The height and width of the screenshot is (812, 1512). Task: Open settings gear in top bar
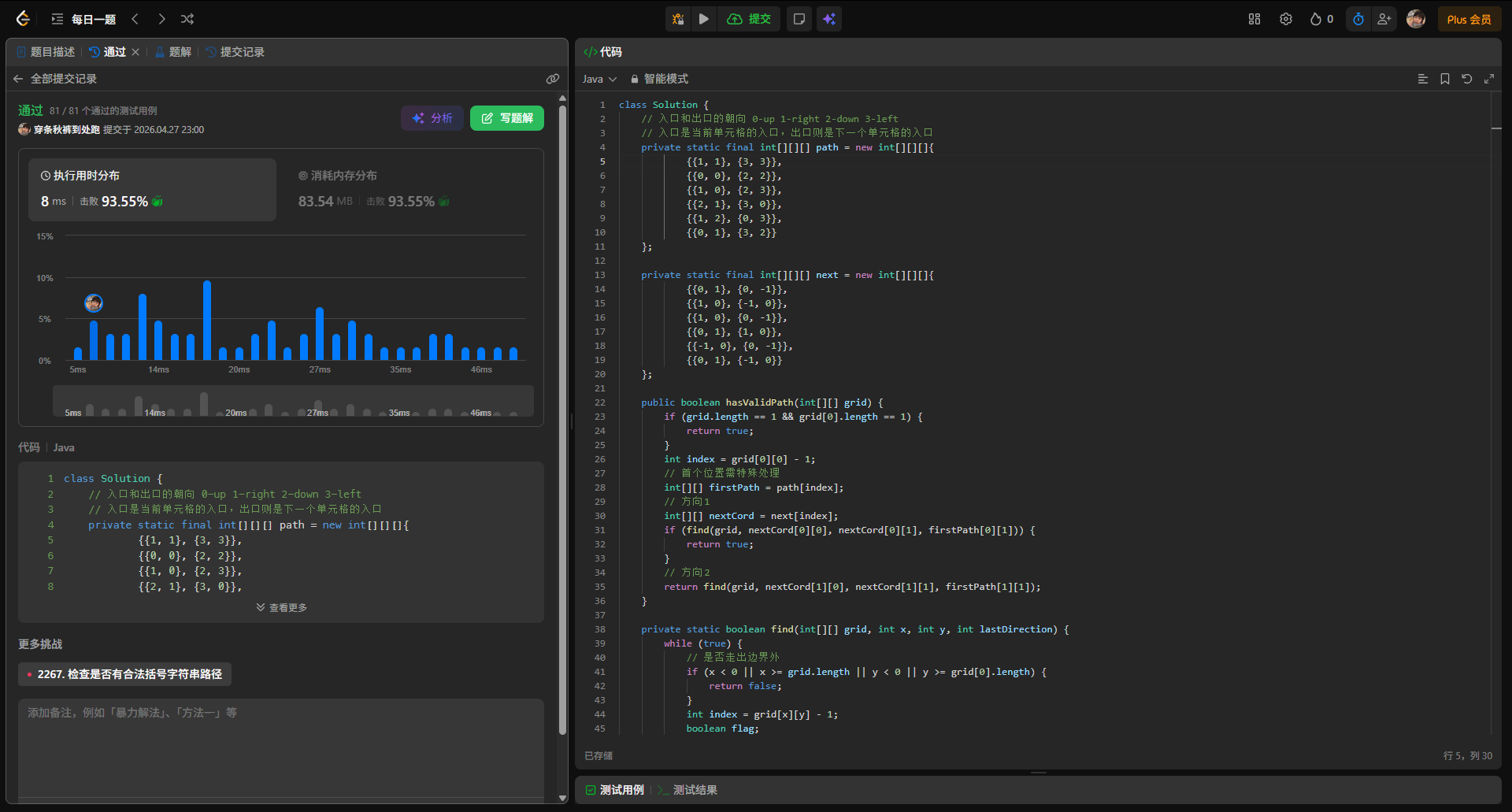1286,19
